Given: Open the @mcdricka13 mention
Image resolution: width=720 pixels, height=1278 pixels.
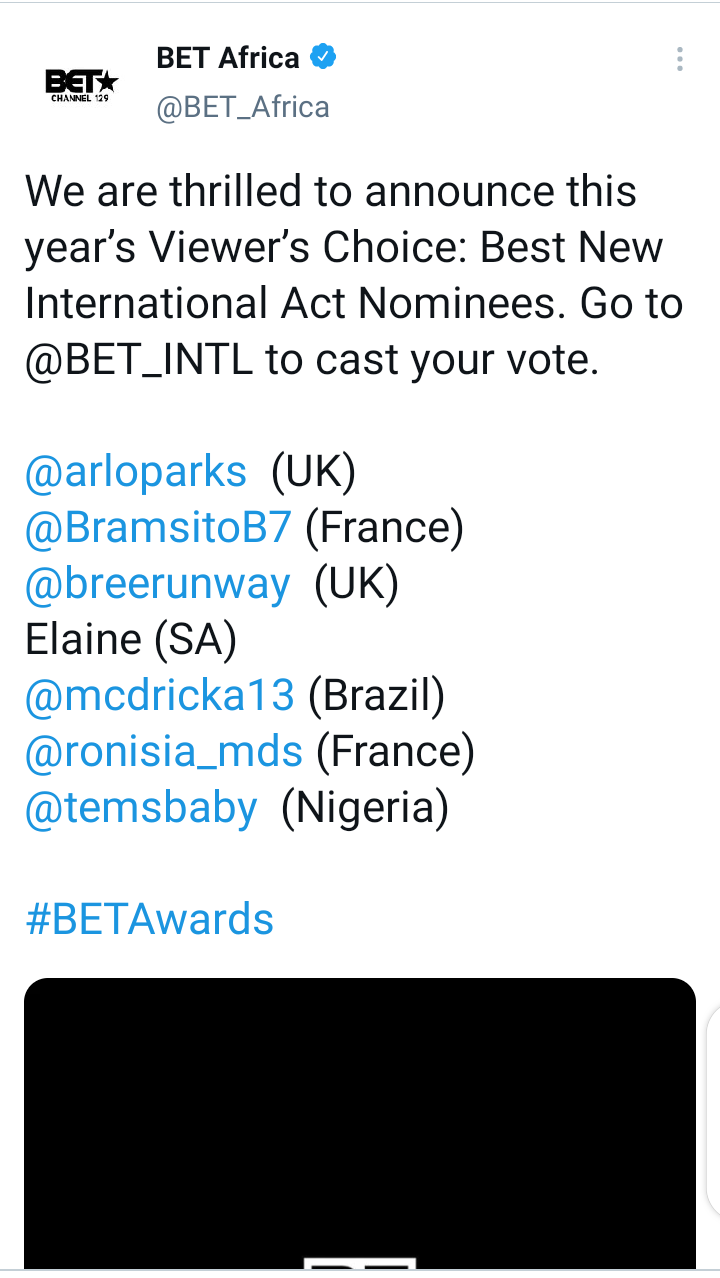Looking at the screenshot, I should point(160,695).
